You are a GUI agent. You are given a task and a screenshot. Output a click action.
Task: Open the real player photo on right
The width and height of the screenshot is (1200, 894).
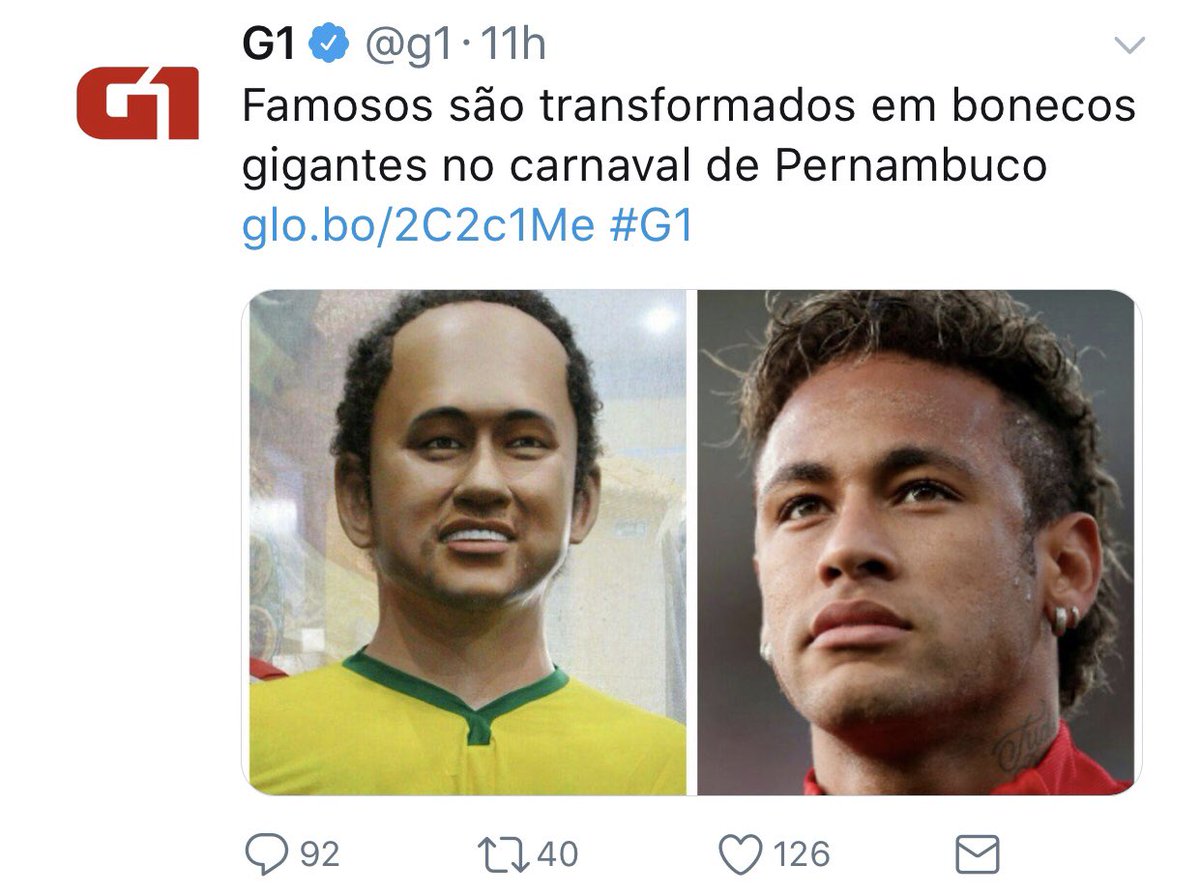[917, 542]
